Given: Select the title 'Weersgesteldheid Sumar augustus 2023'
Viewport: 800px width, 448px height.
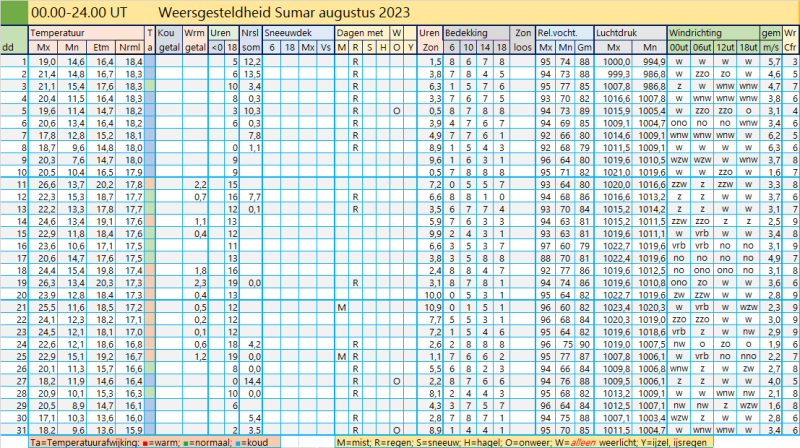Looking at the screenshot, I should (x=284, y=13).
